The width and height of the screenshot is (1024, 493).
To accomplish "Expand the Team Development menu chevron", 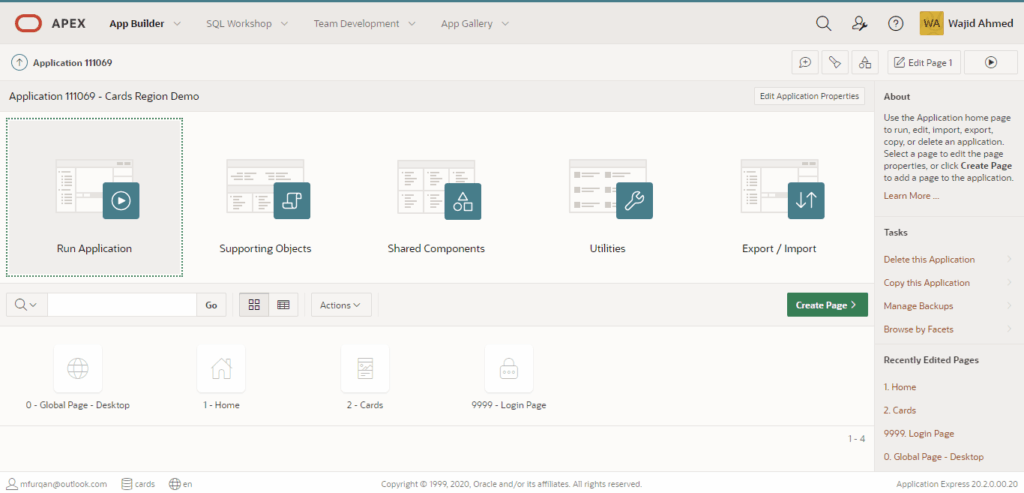I will [411, 24].
